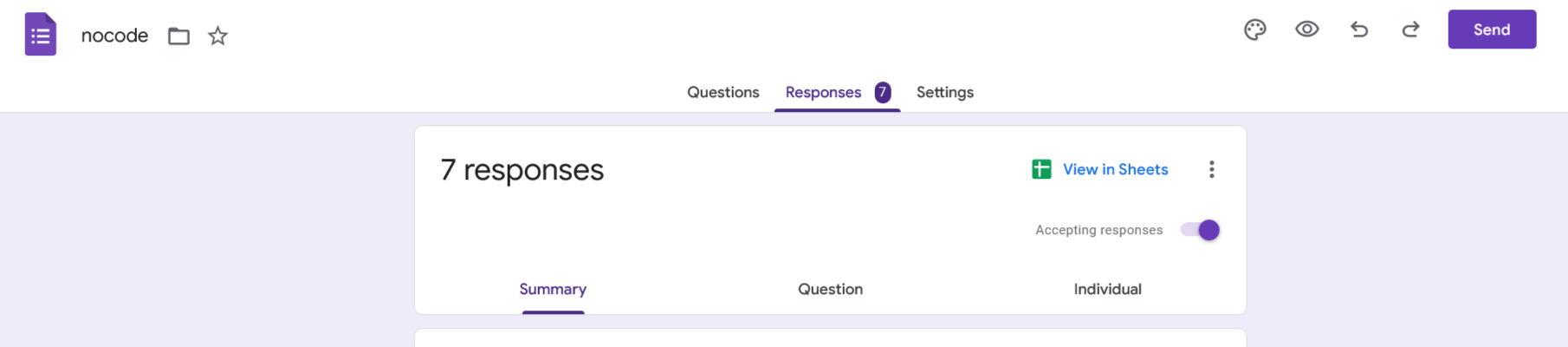Switch to the Questions tab
The height and width of the screenshot is (347, 1568).
click(x=722, y=92)
